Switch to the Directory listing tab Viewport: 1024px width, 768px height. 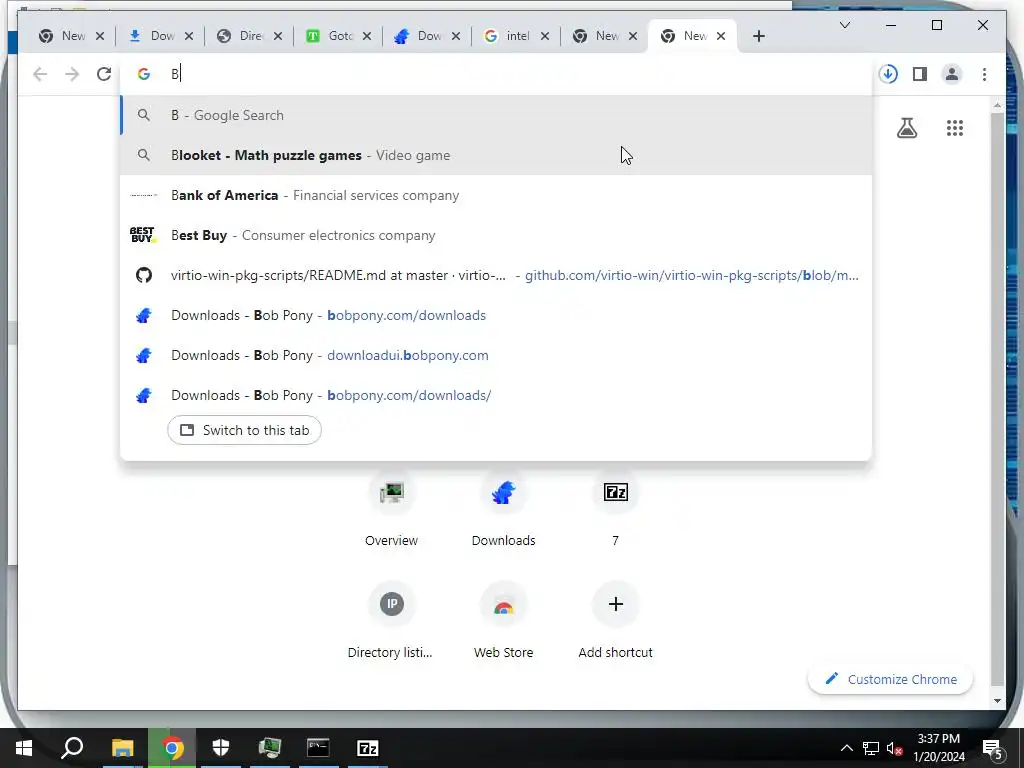(x=242, y=36)
